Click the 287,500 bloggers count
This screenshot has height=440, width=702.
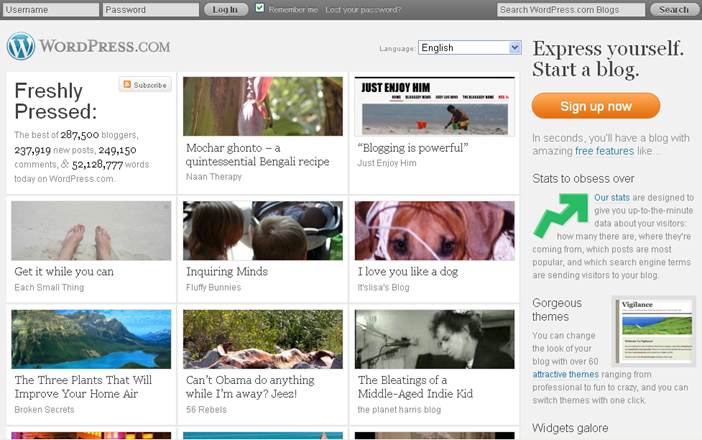click(x=80, y=135)
